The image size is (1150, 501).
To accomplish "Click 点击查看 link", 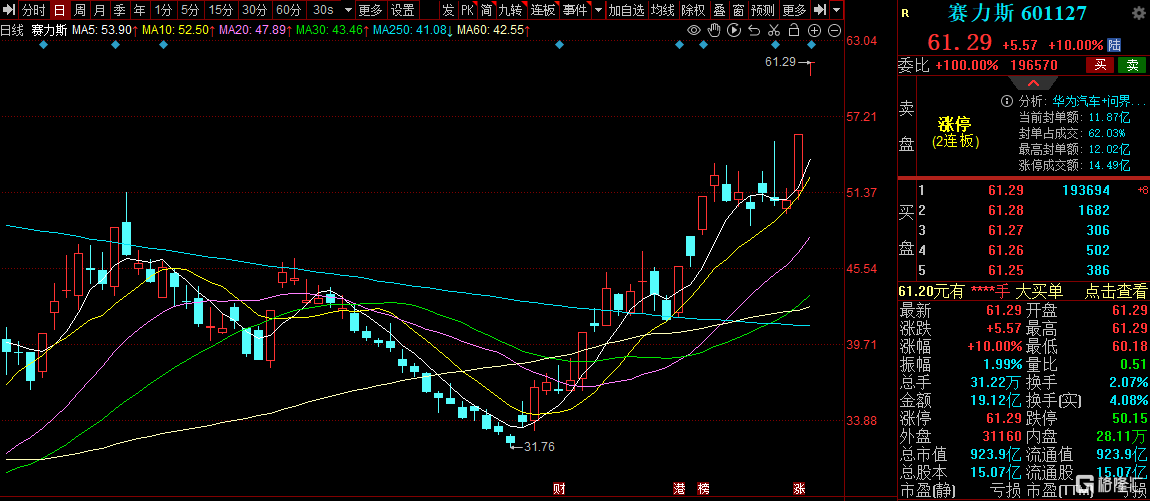I will pos(1116,291).
